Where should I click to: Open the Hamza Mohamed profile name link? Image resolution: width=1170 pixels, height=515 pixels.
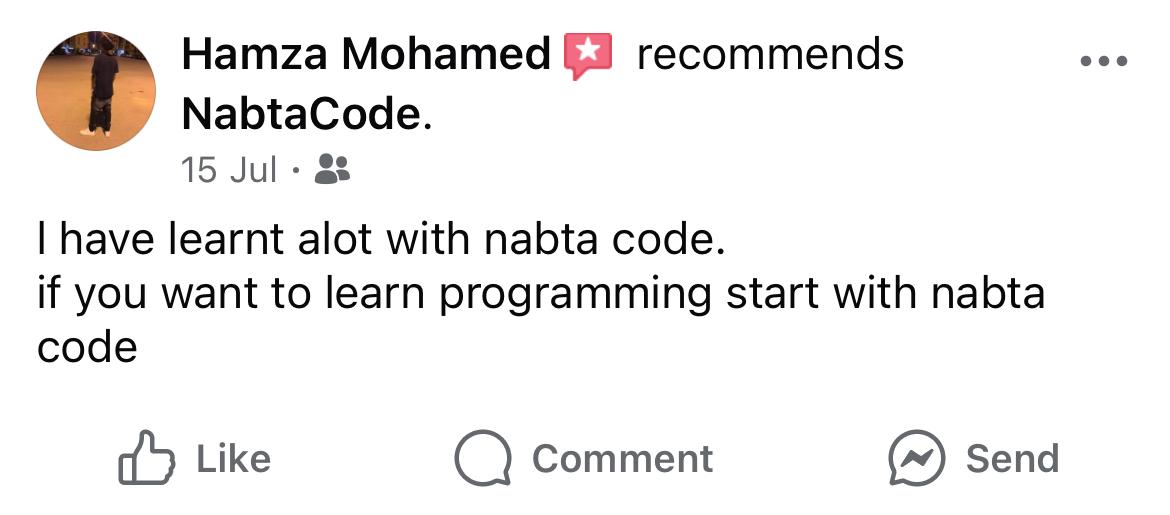point(365,55)
